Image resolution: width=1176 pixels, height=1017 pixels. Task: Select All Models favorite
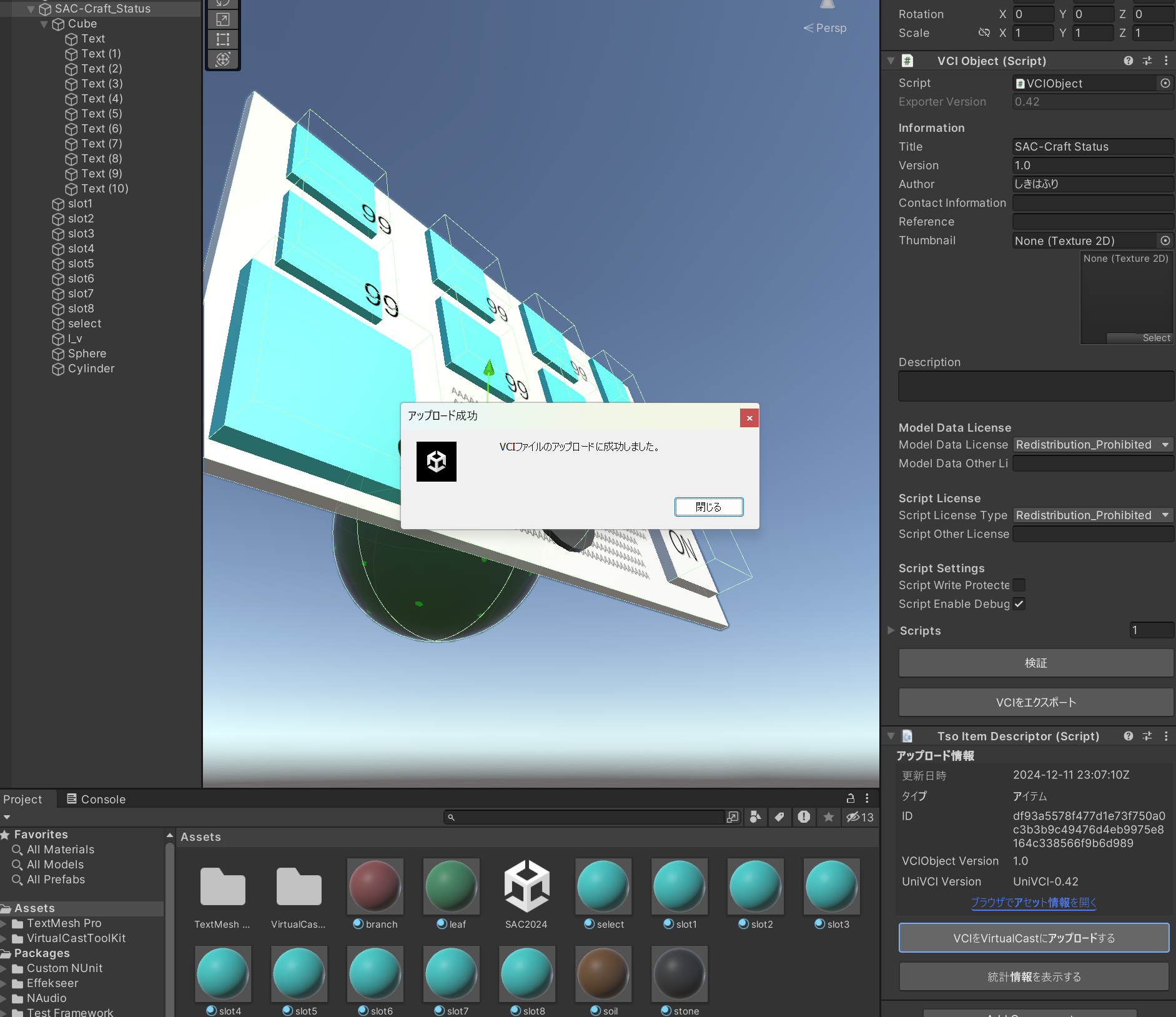click(x=55, y=865)
